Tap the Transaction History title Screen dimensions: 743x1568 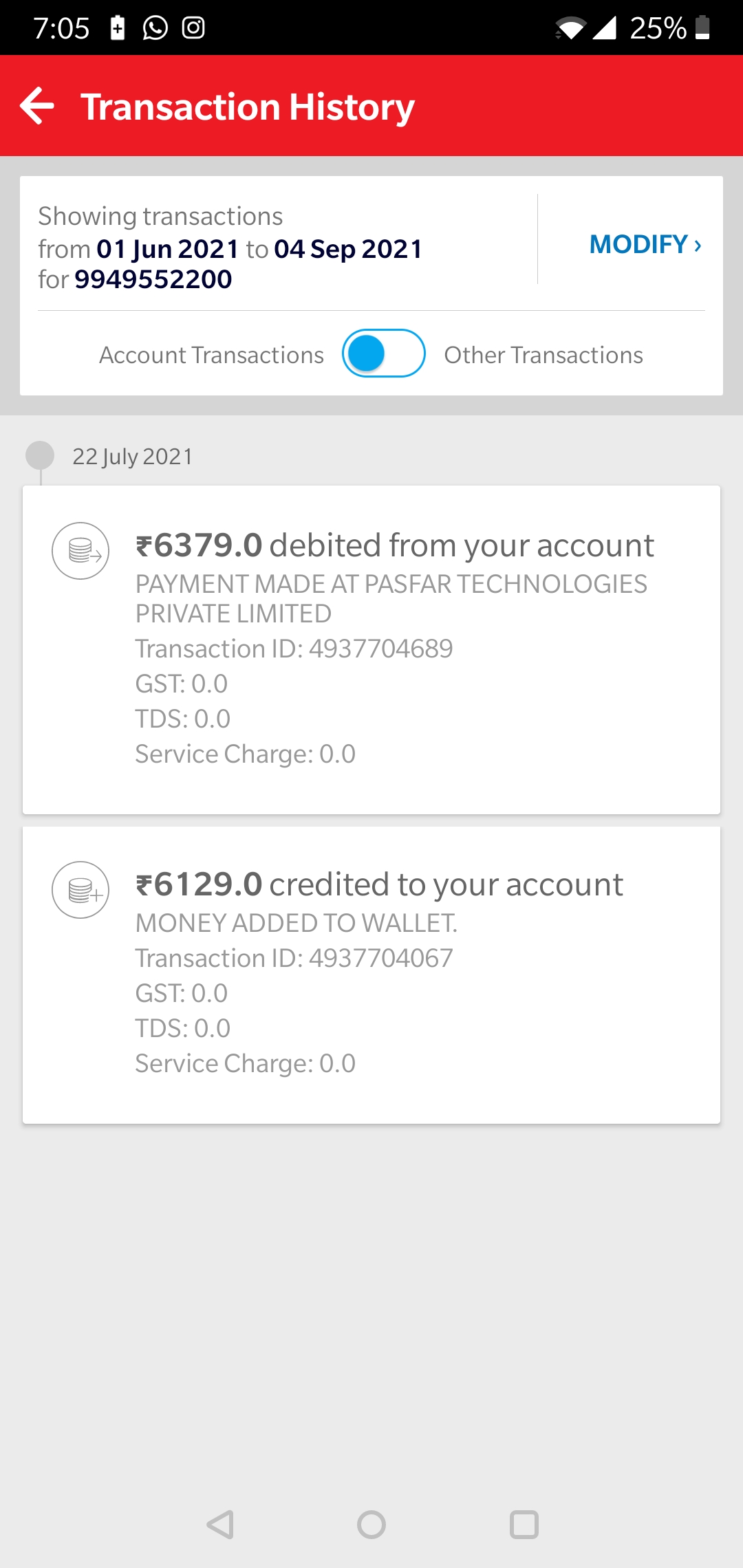click(248, 107)
